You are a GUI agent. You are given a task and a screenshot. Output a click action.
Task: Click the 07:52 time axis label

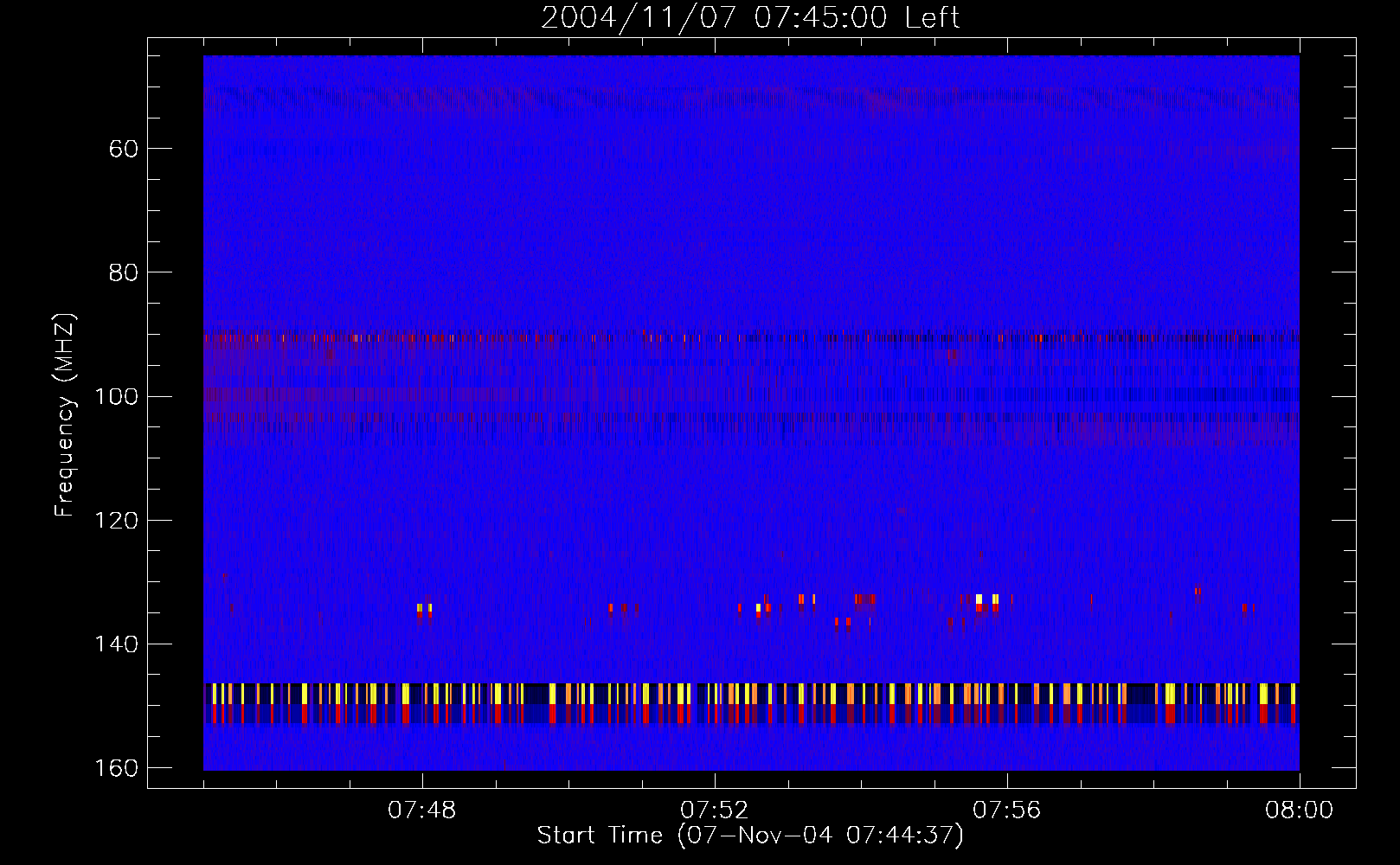pos(714,811)
